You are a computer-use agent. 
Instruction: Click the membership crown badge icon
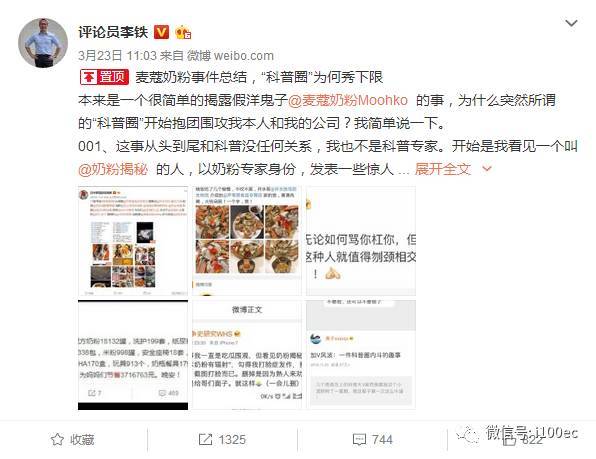point(183,33)
